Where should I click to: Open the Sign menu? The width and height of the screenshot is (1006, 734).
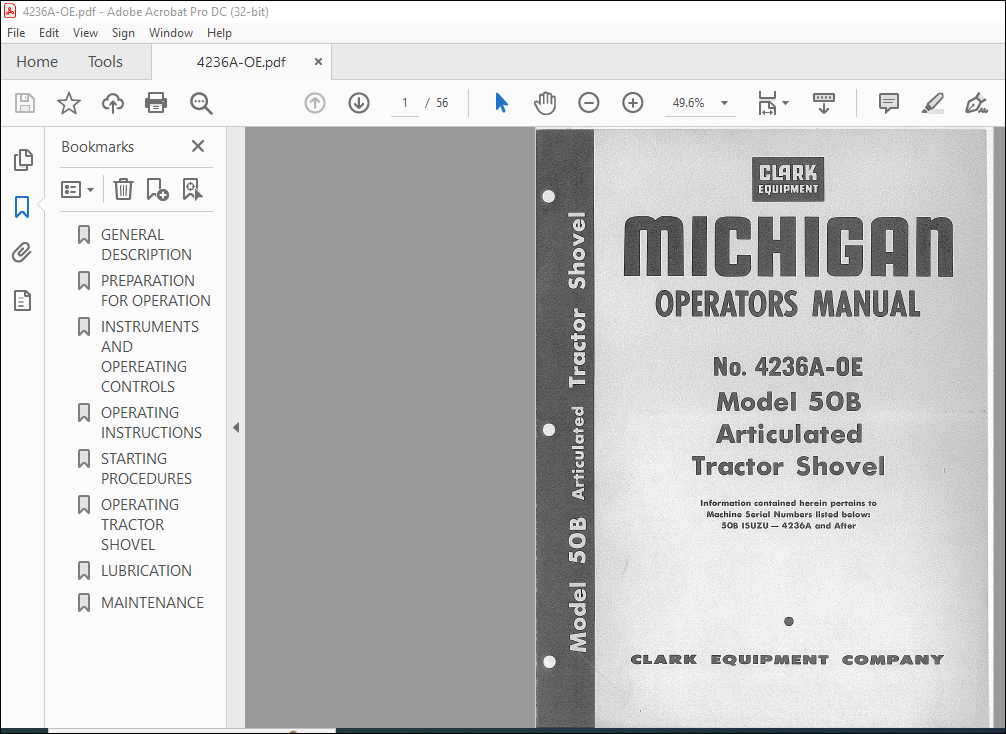pyautogui.click(x=123, y=33)
